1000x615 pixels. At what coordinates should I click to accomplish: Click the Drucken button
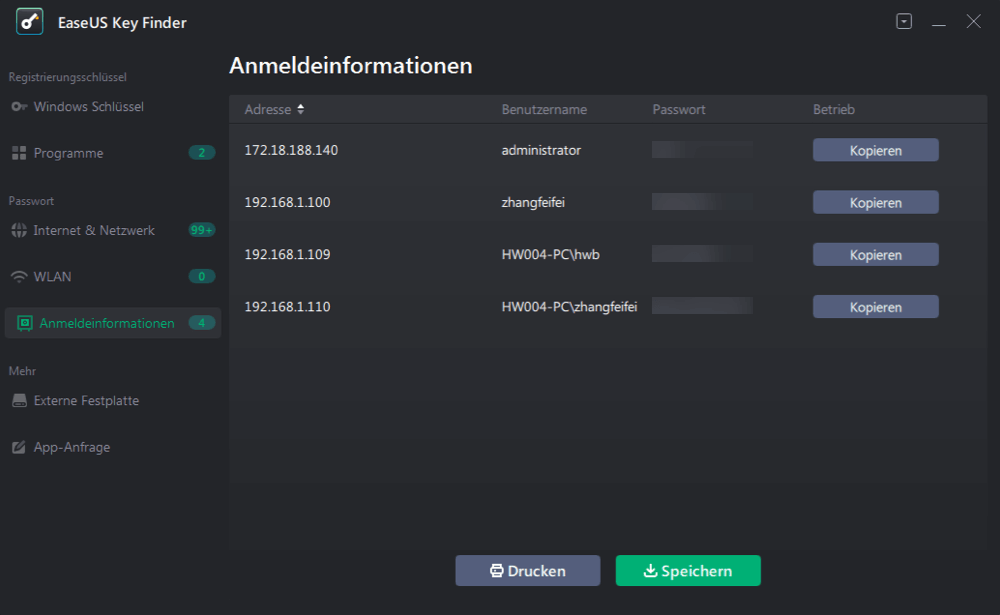[527, 570]
